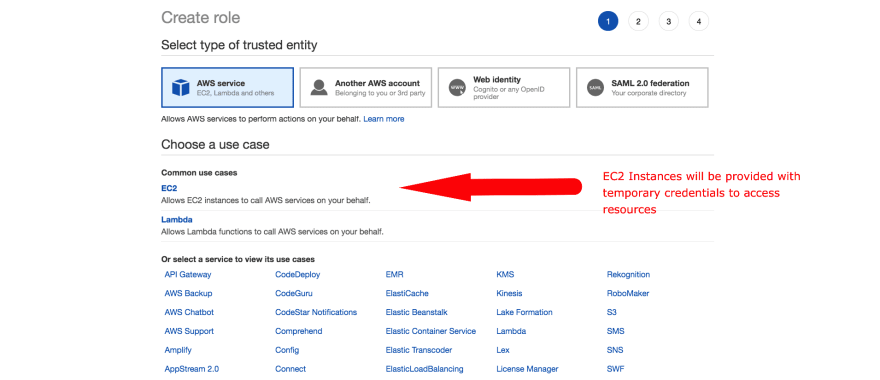Open RoboMaker service link

tap(628, 294)
